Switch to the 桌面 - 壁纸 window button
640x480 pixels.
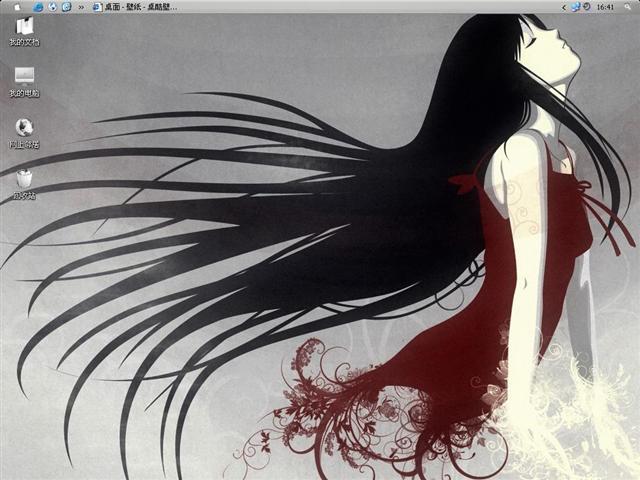pos(135,7)
